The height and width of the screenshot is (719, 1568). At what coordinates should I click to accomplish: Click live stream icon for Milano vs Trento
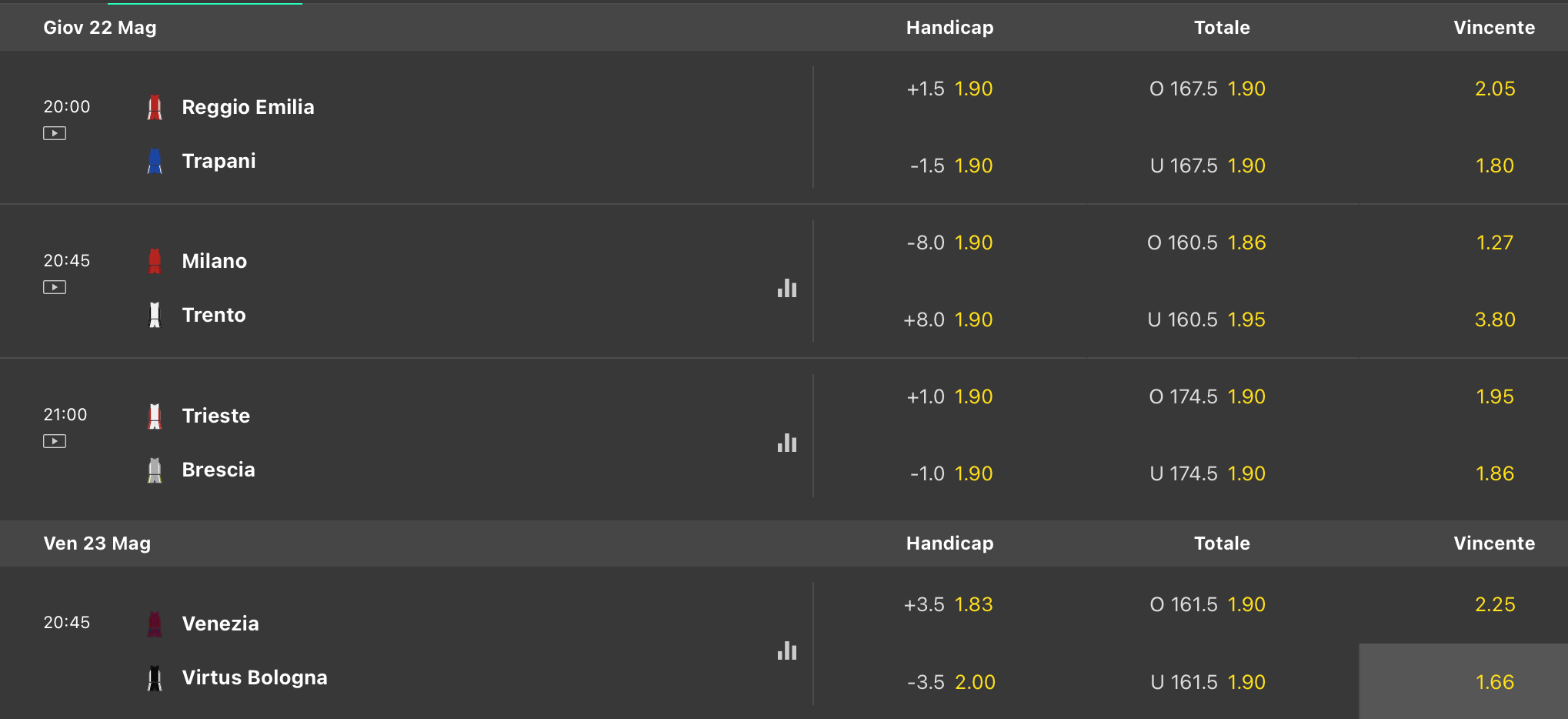click(55, 287)
